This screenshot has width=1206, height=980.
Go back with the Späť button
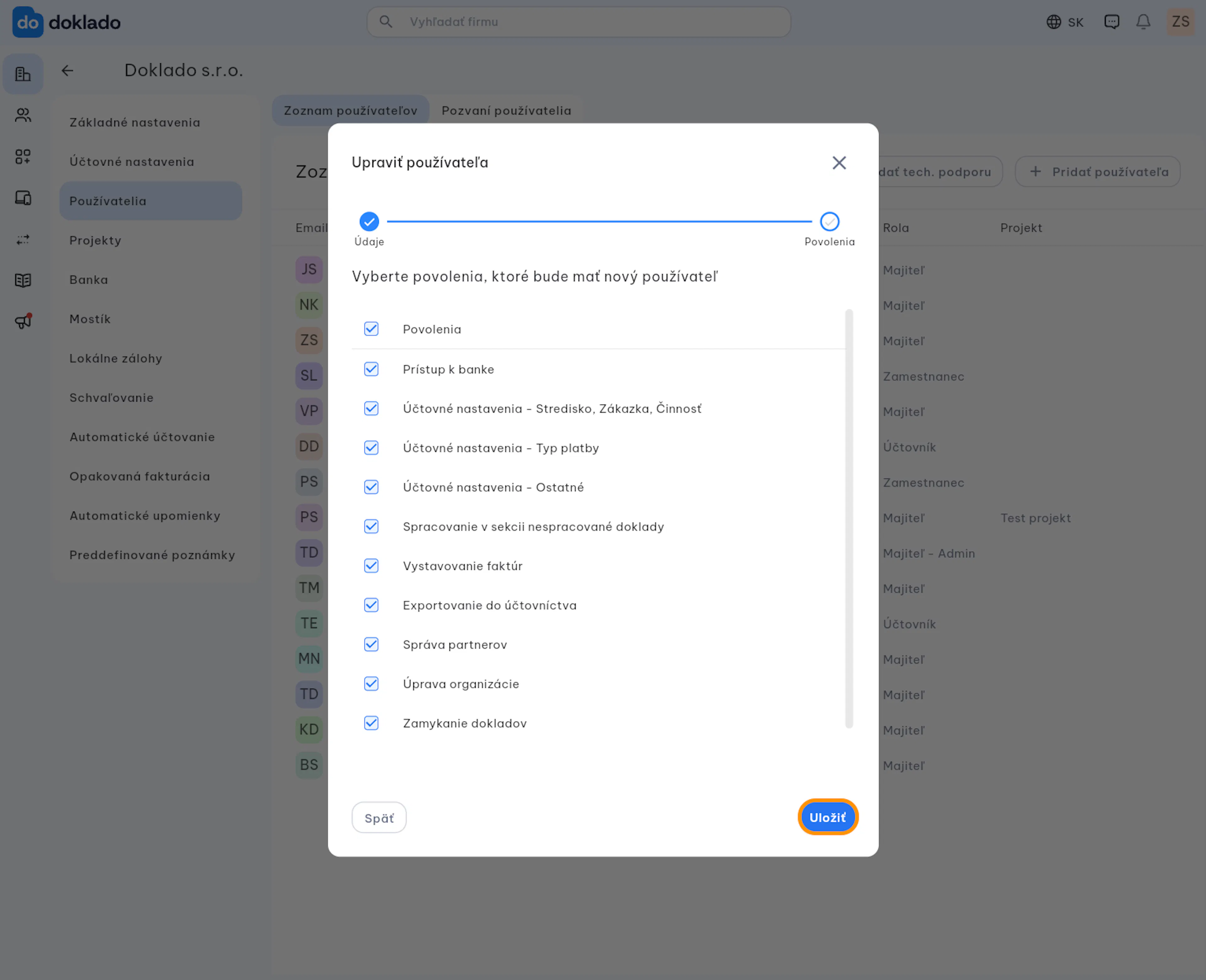click(x=379, y=818)
